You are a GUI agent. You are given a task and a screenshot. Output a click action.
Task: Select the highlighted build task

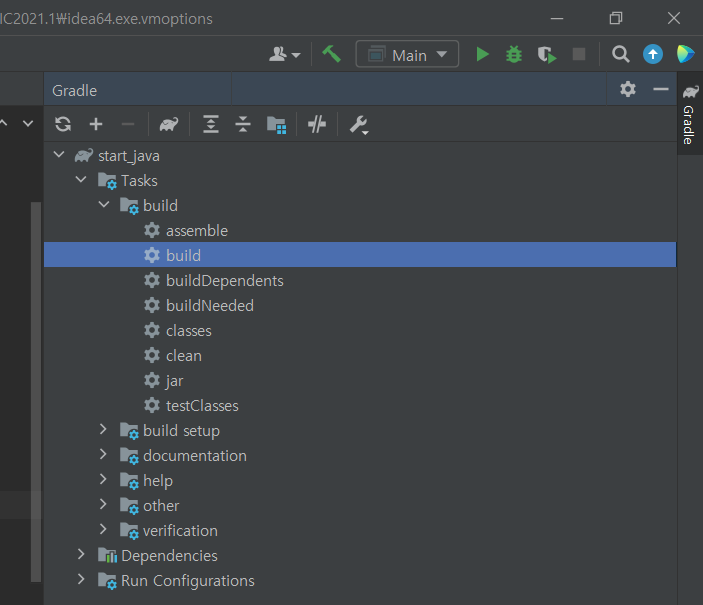(x=360, y=255)
